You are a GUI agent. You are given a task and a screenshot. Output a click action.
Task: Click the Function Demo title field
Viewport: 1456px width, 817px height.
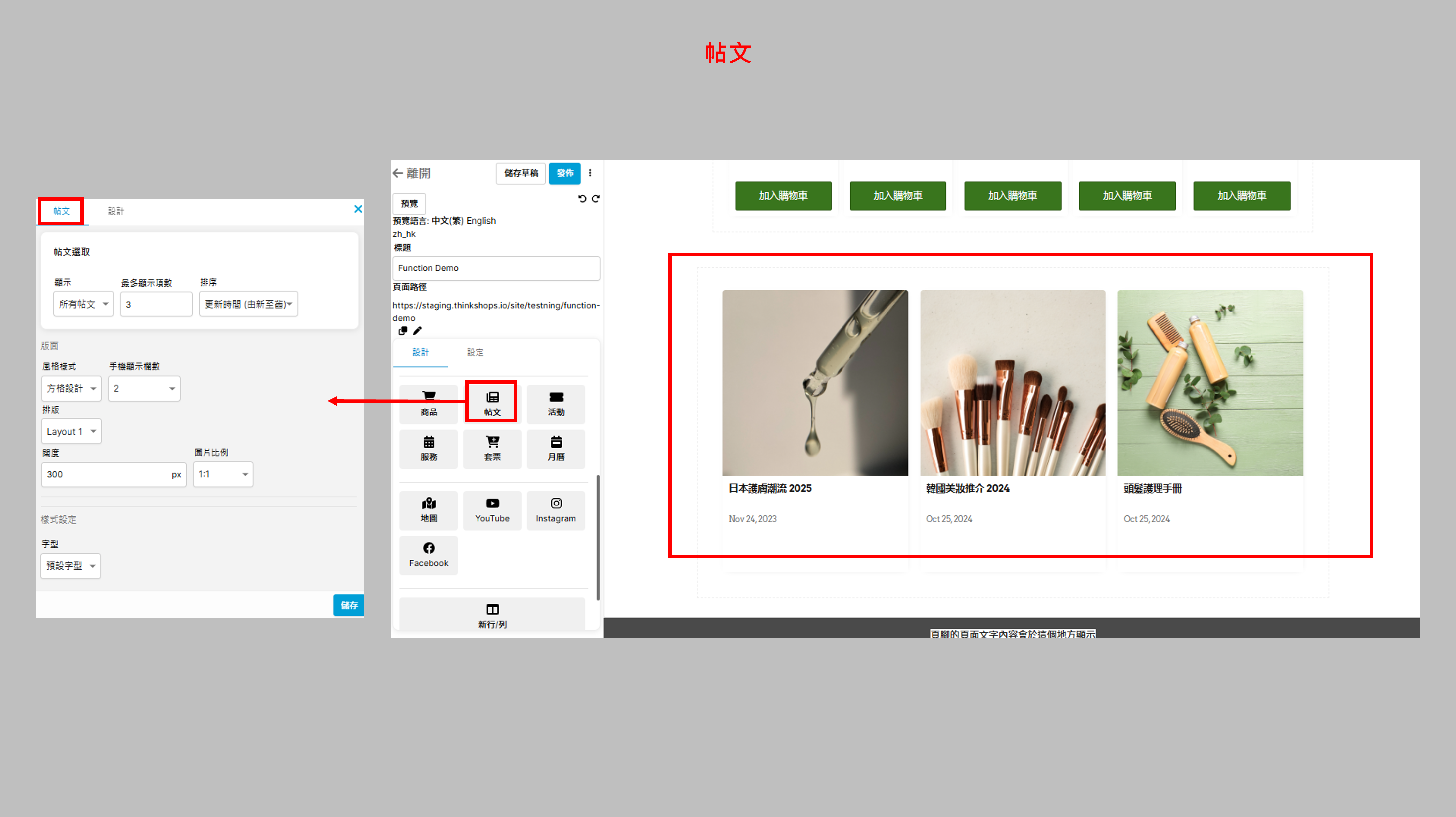point(496,268)
